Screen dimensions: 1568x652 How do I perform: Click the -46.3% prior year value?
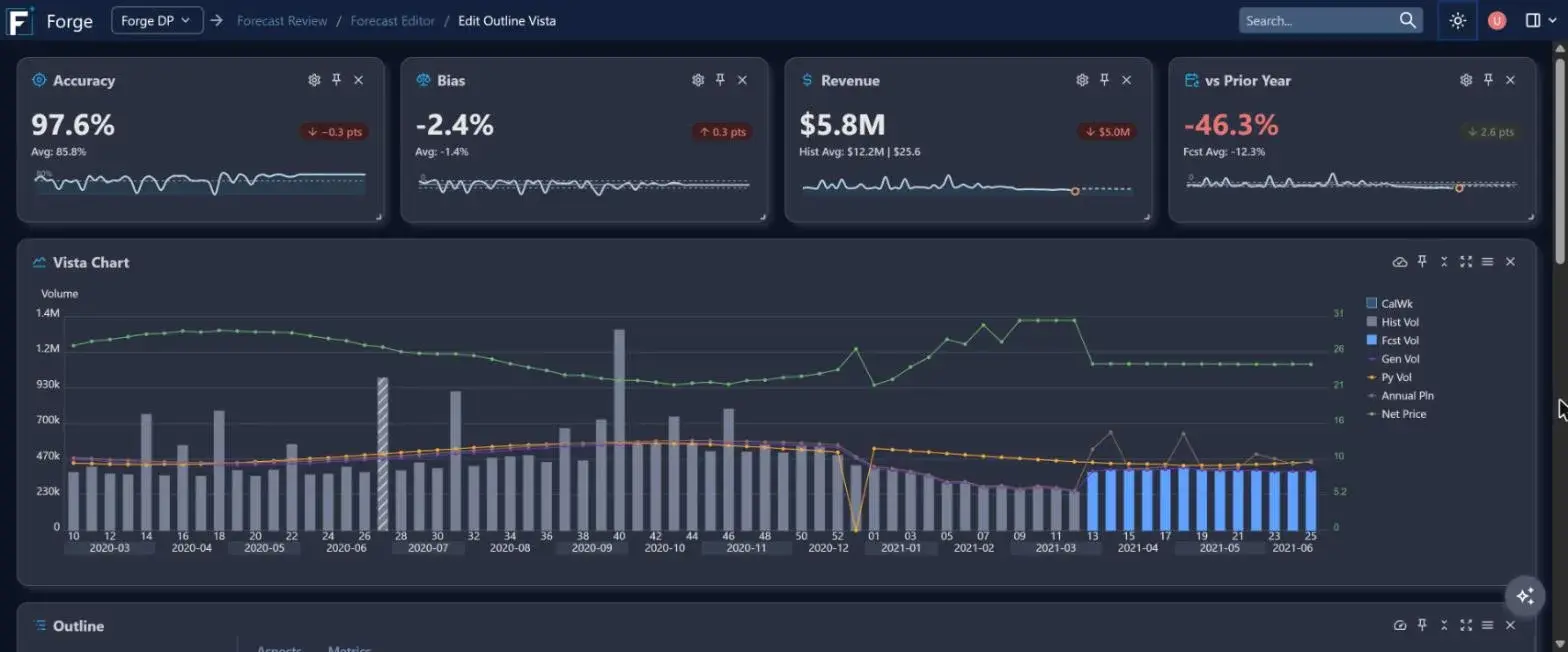[x=1231, y=125]
